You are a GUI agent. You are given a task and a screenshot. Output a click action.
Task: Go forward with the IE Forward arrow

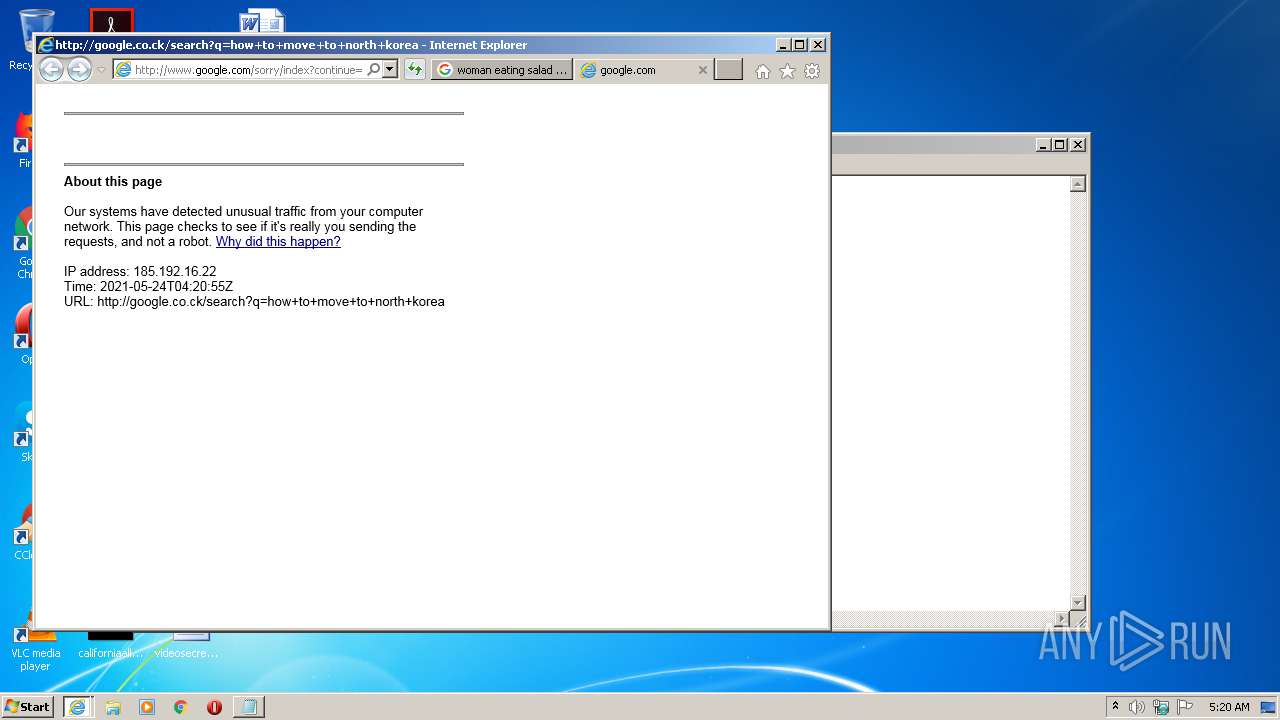[79, 69]
